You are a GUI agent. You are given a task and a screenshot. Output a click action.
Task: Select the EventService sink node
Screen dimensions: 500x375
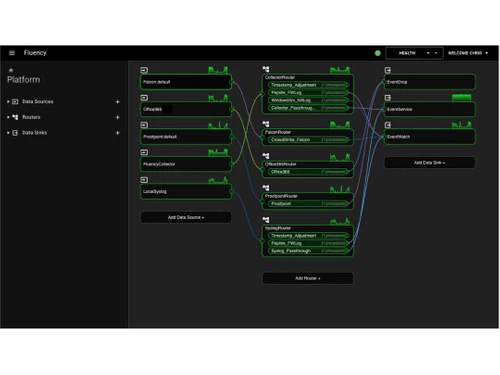(430, 109)
